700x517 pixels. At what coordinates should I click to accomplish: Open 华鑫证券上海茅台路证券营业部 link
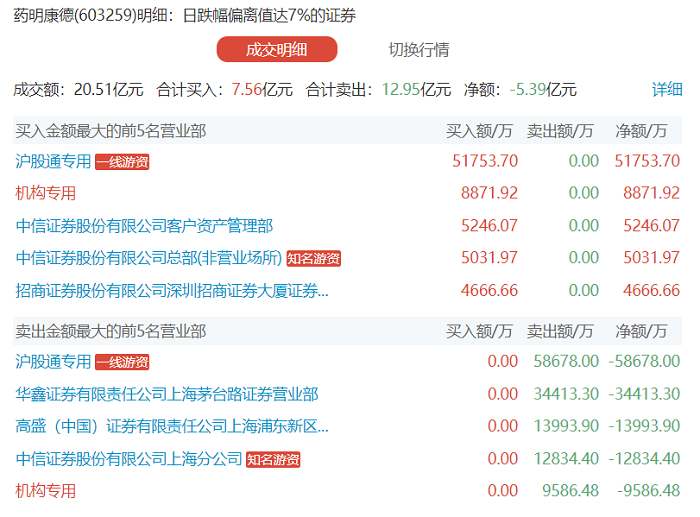(167, 394)
